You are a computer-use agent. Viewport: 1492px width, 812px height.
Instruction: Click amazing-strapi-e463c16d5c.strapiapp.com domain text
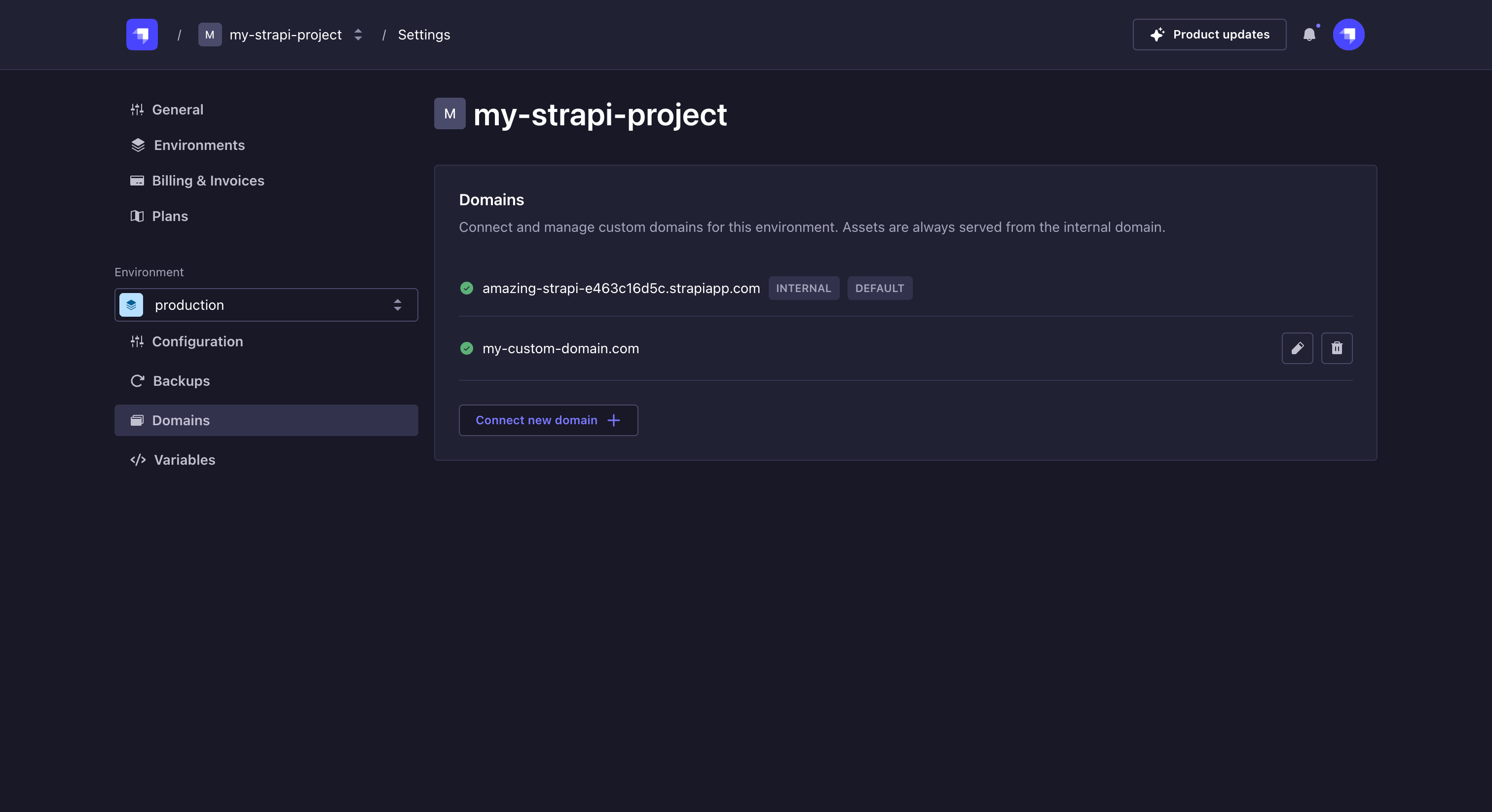coord(621,288)
